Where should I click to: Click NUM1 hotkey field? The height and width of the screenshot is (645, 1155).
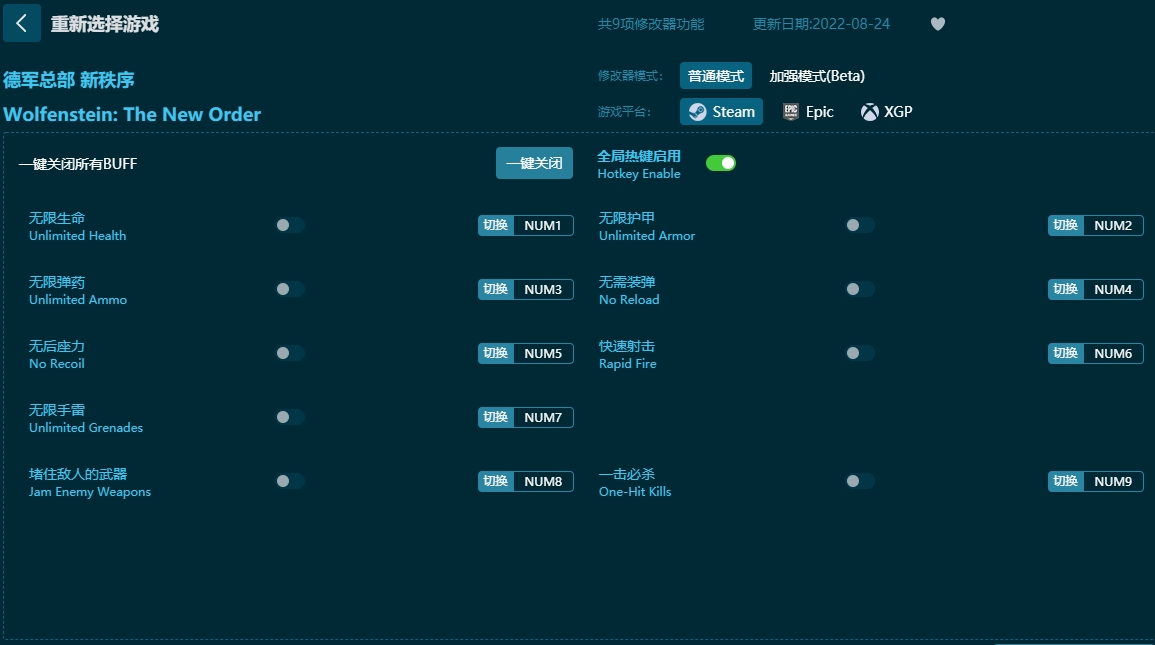(x=544, y=225)
